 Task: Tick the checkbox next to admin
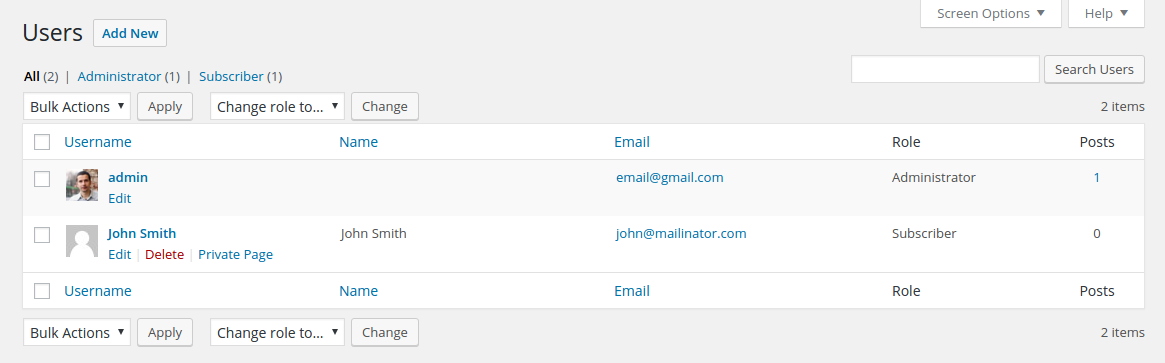(42, 178)
